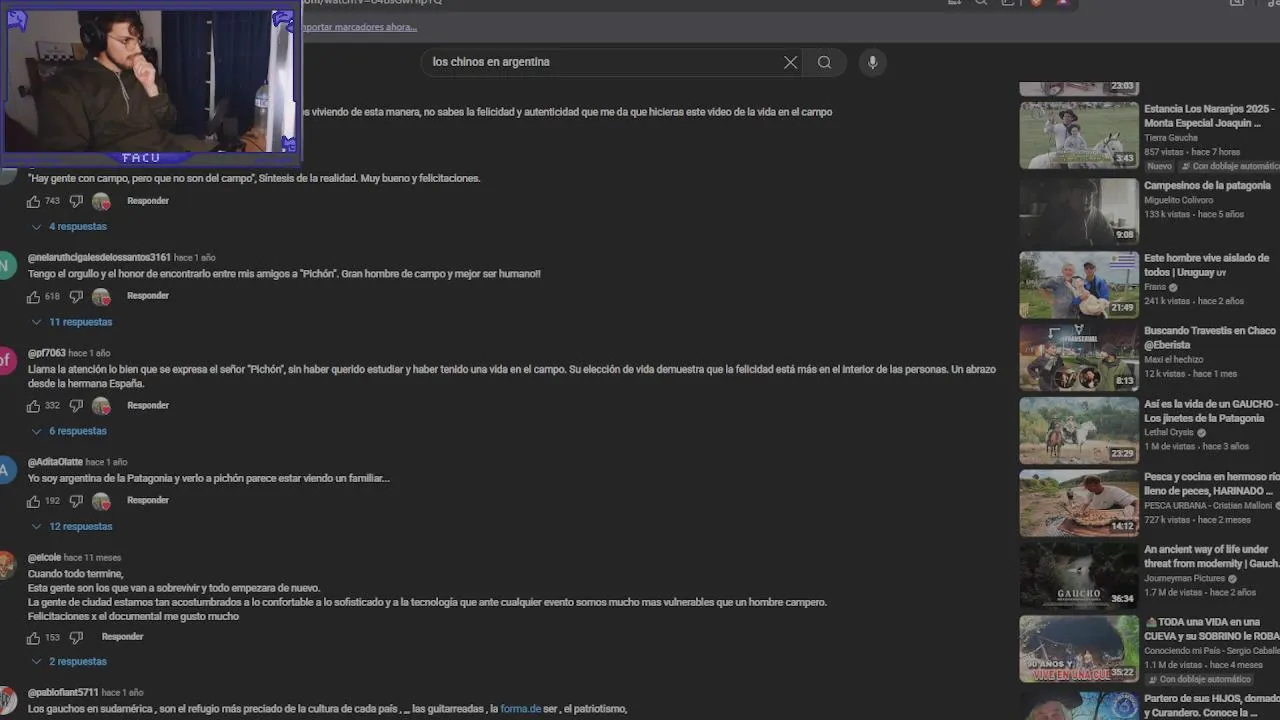Expand the 6 respuestas replies

tap(69, 431)
